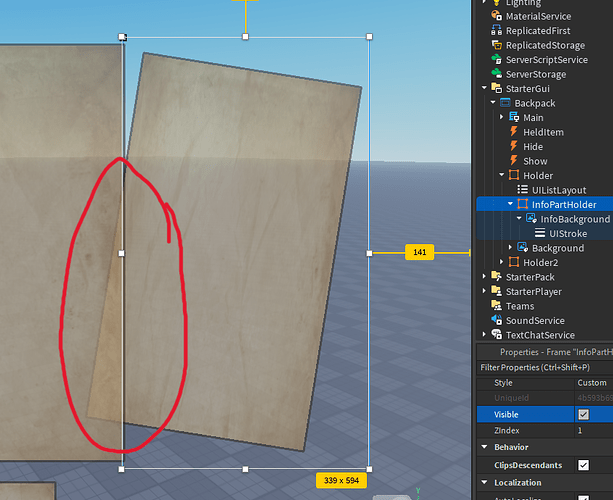Screen dimensions: 613x500
Task: Click the MaterialService icon in Explorer
Action: click(496, 16)
